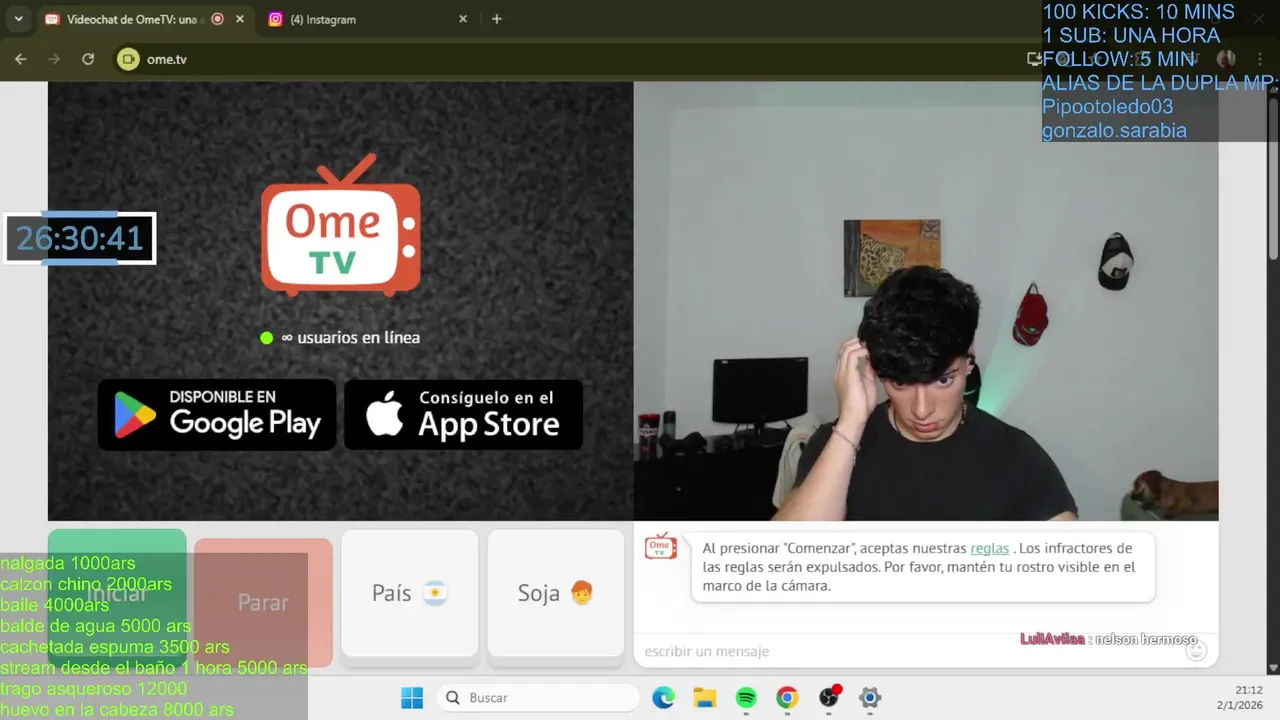Open OBS Studio from taskbar
Image resolution: width=1280 pixels, height=720 pixels.
(829, 697)
